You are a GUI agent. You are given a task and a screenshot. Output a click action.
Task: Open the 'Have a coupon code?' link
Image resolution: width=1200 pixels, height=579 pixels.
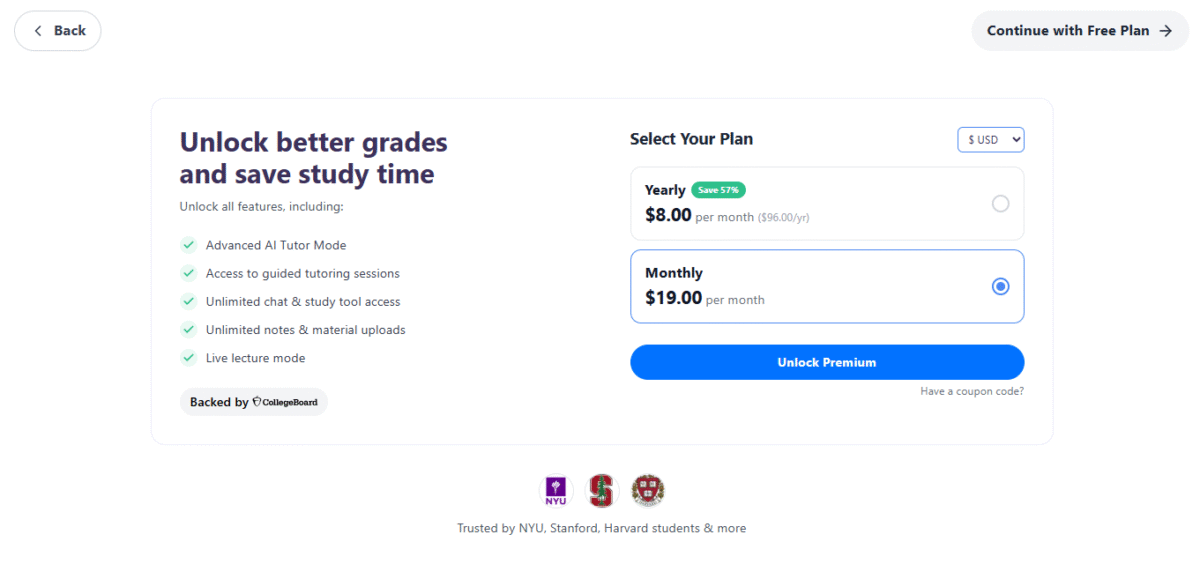point(971,391)
